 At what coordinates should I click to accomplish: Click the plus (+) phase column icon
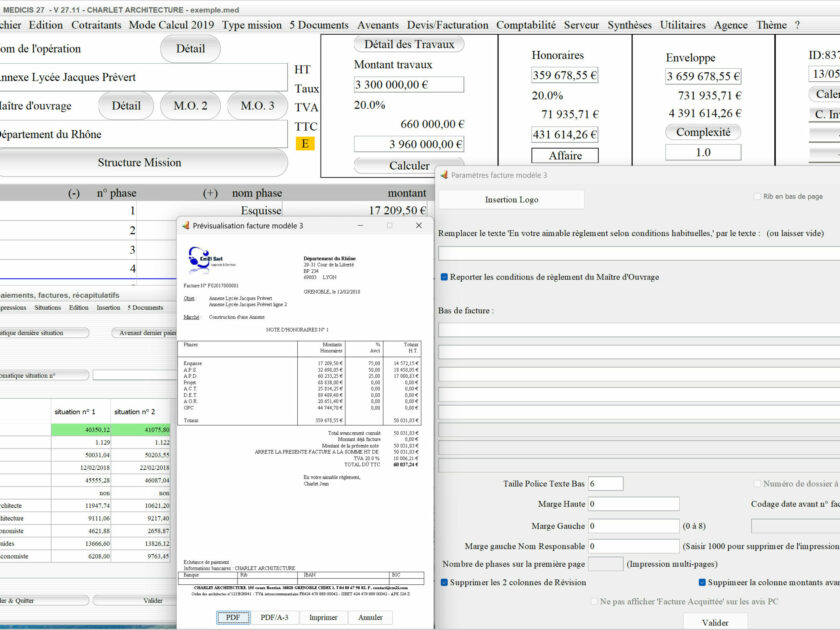coord(210,193)
